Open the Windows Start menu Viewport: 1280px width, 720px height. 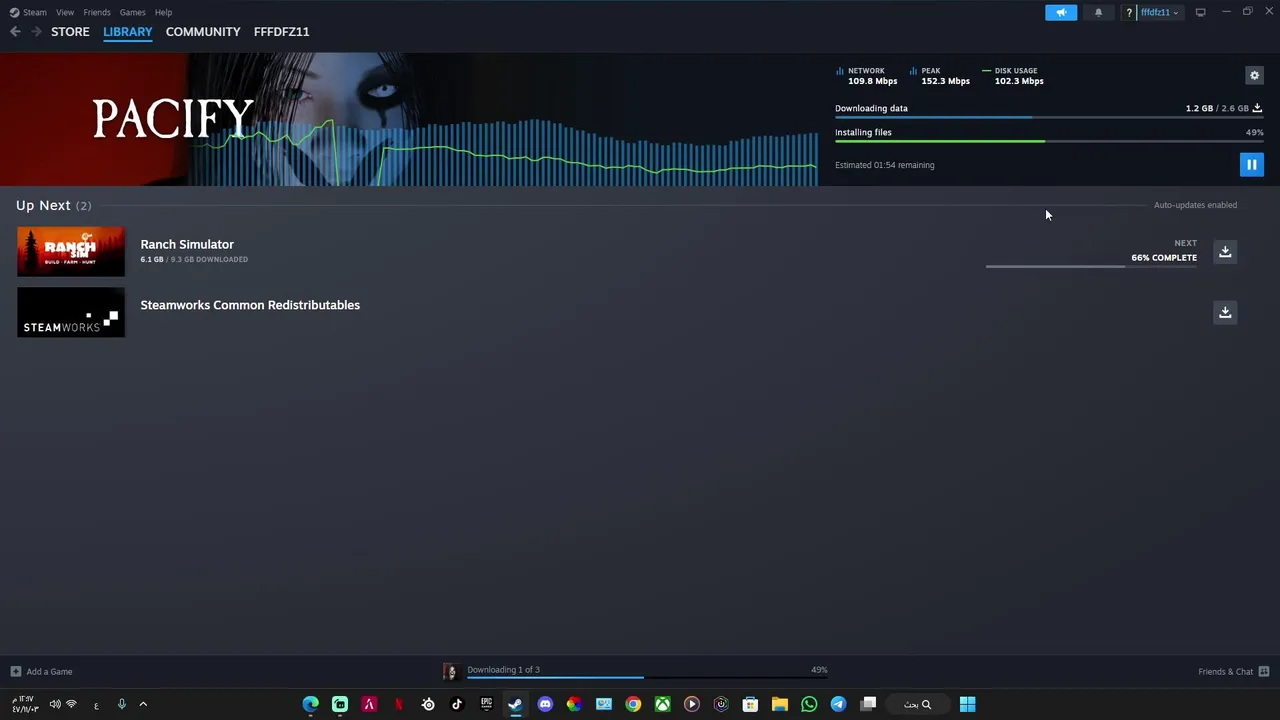967,704
